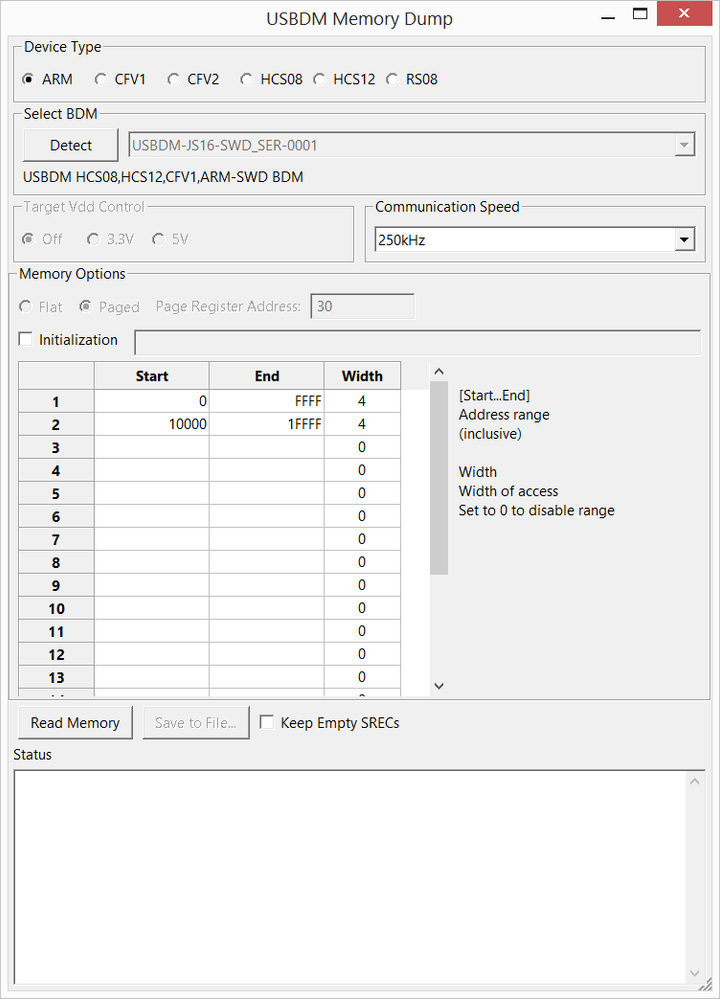Screen dimensions: 720x999
Task: Click the Initialization text field
Action: 417,342
